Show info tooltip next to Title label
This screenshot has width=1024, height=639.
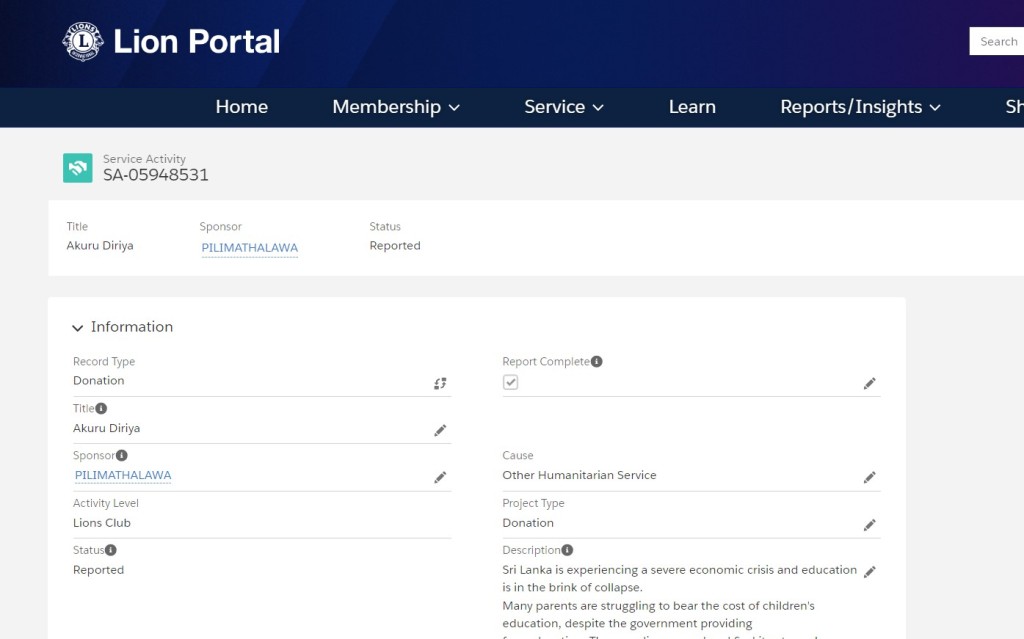tap(101, 408)
